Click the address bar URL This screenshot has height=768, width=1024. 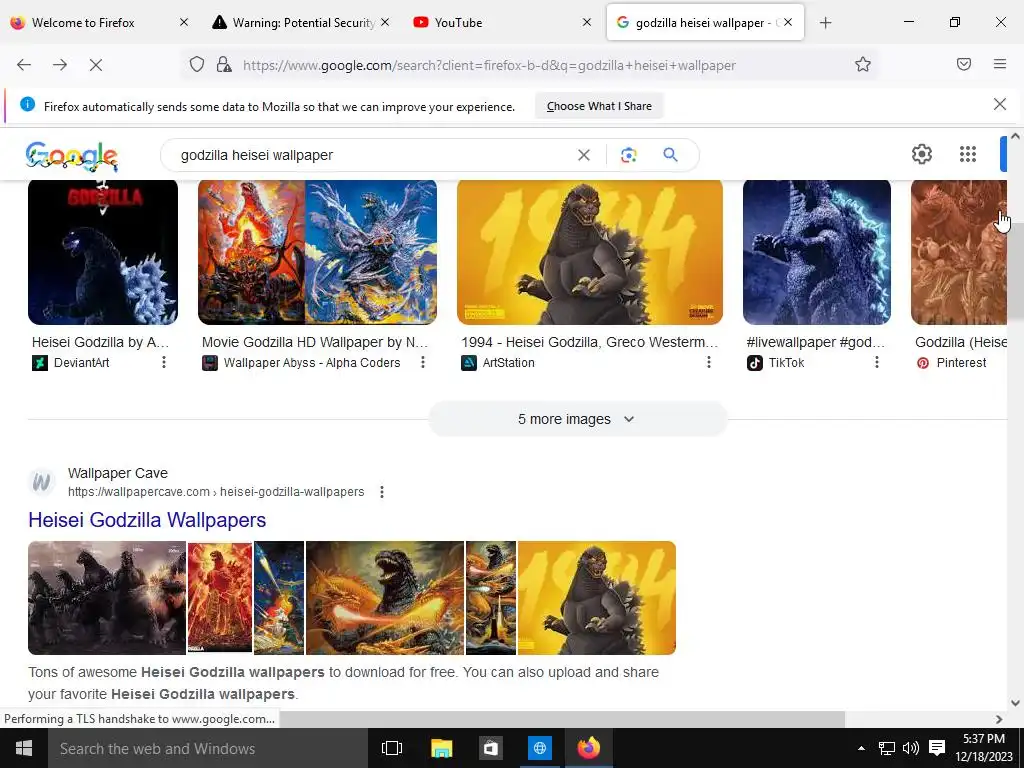489,65
